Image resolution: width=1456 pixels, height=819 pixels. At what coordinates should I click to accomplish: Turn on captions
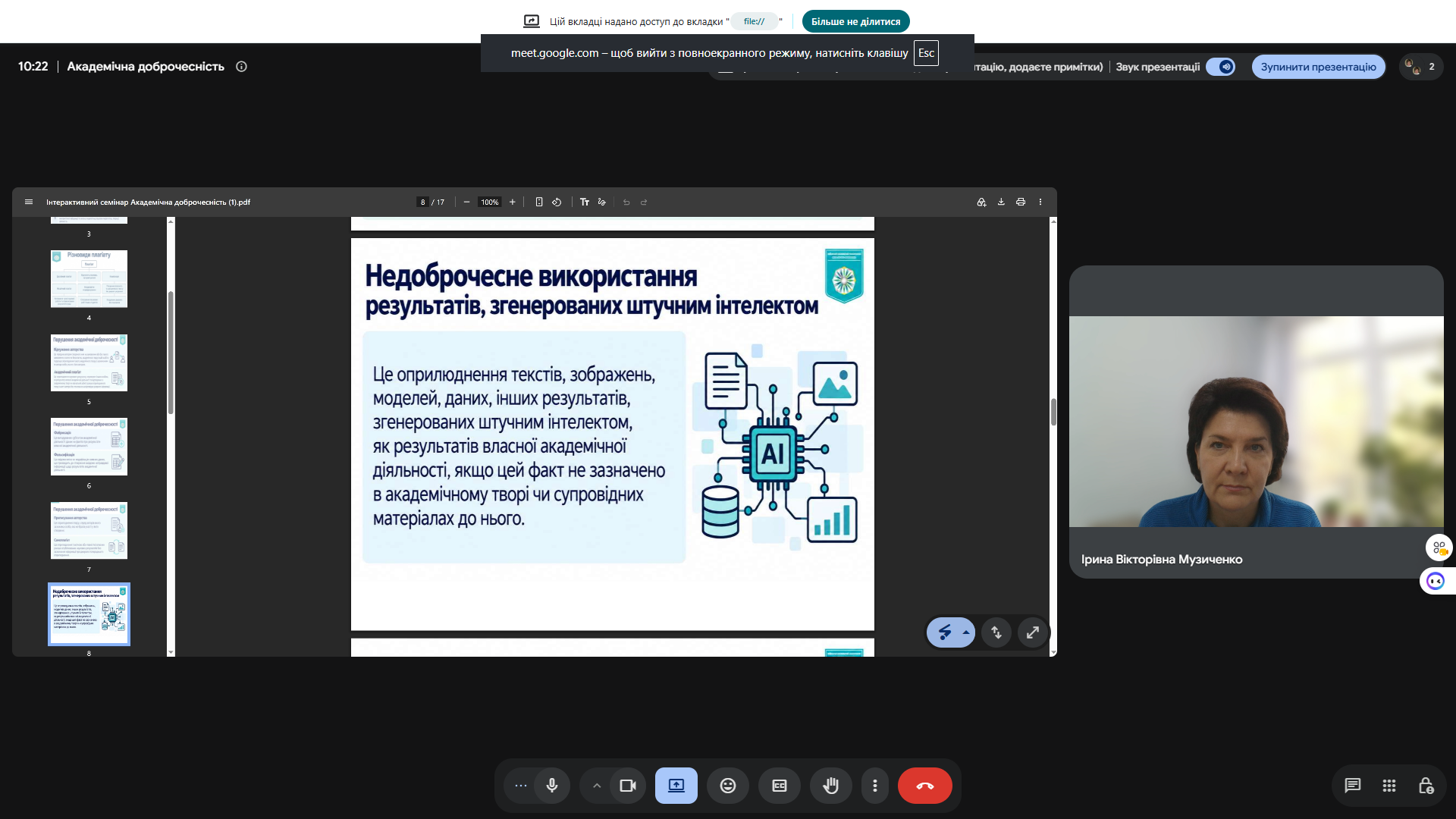(780, 786)
